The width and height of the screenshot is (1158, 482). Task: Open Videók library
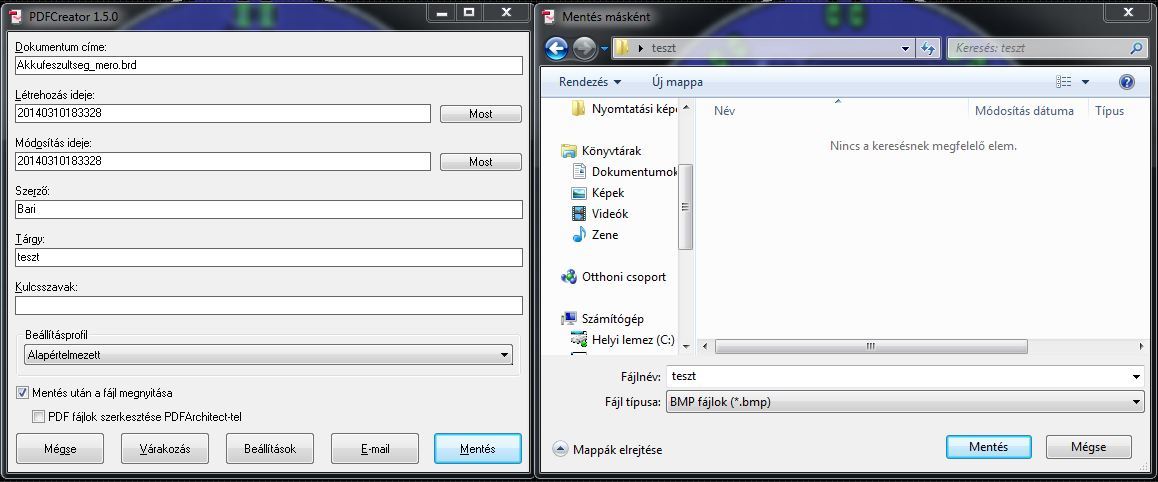600,213
